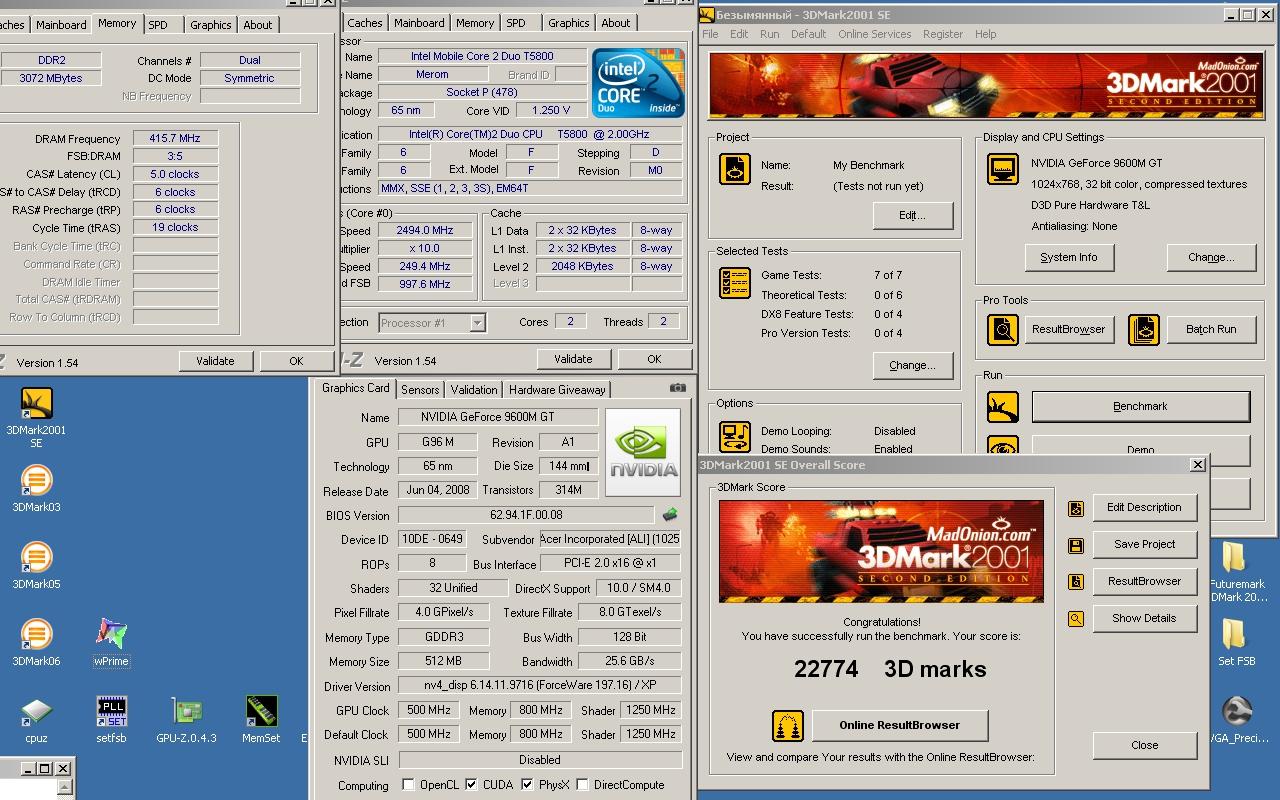Click the Display settings Change button
The image size is (1280, 800).
[1211, 257]
